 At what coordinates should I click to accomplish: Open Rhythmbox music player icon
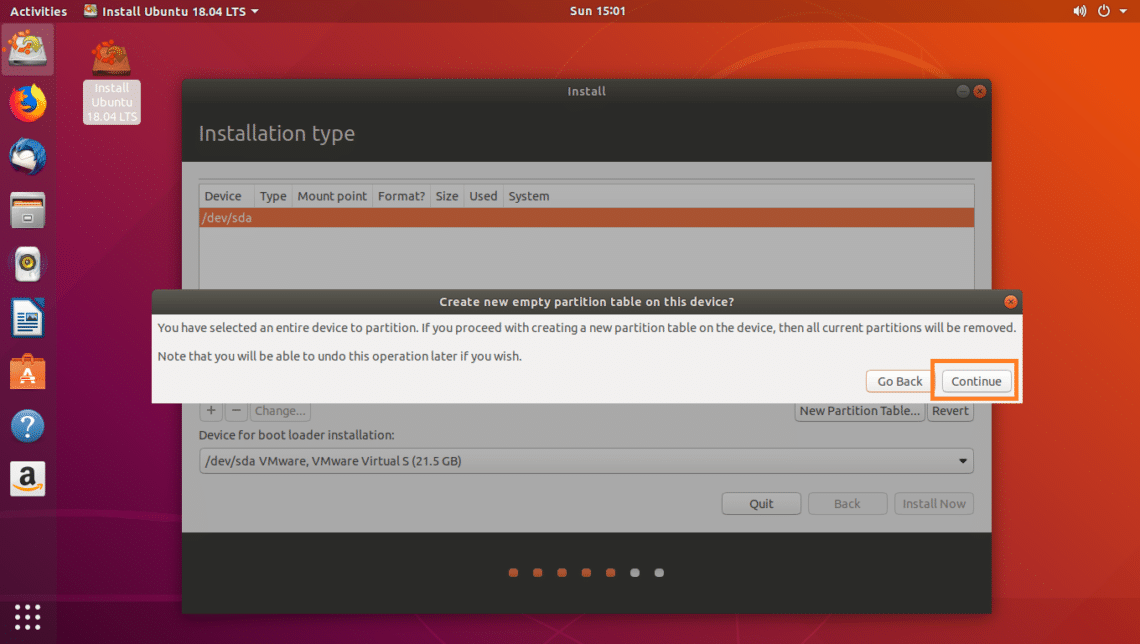[x=28, y=265]
